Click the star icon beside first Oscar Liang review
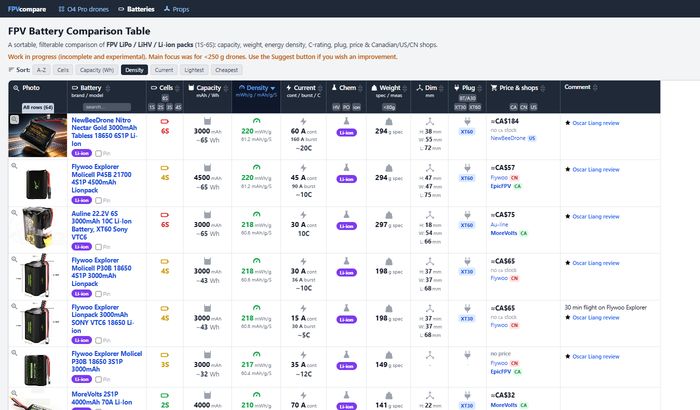 (567, 123)
